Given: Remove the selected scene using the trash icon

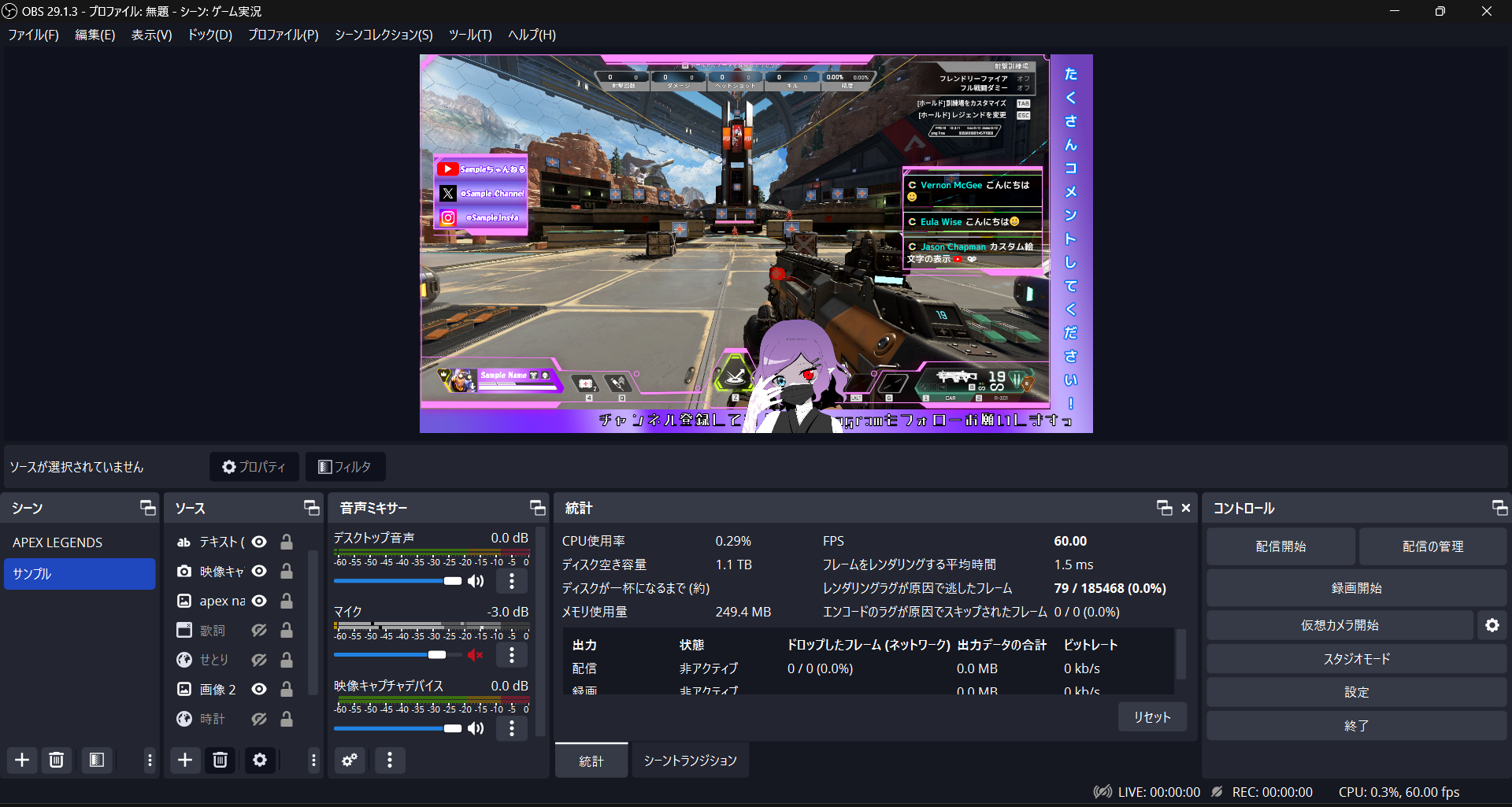Looking at the screenshot, I should pyautogui.click(x=57, y=760).
